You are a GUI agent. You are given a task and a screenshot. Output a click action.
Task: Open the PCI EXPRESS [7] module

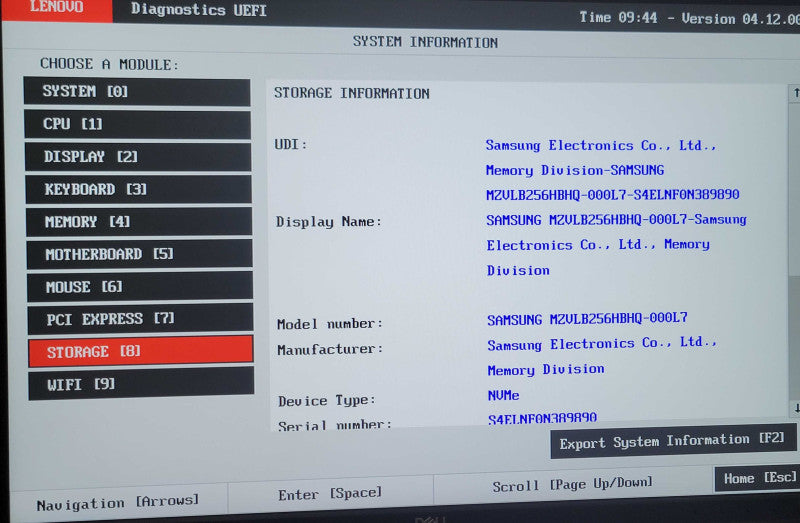(x=140, y=318)
